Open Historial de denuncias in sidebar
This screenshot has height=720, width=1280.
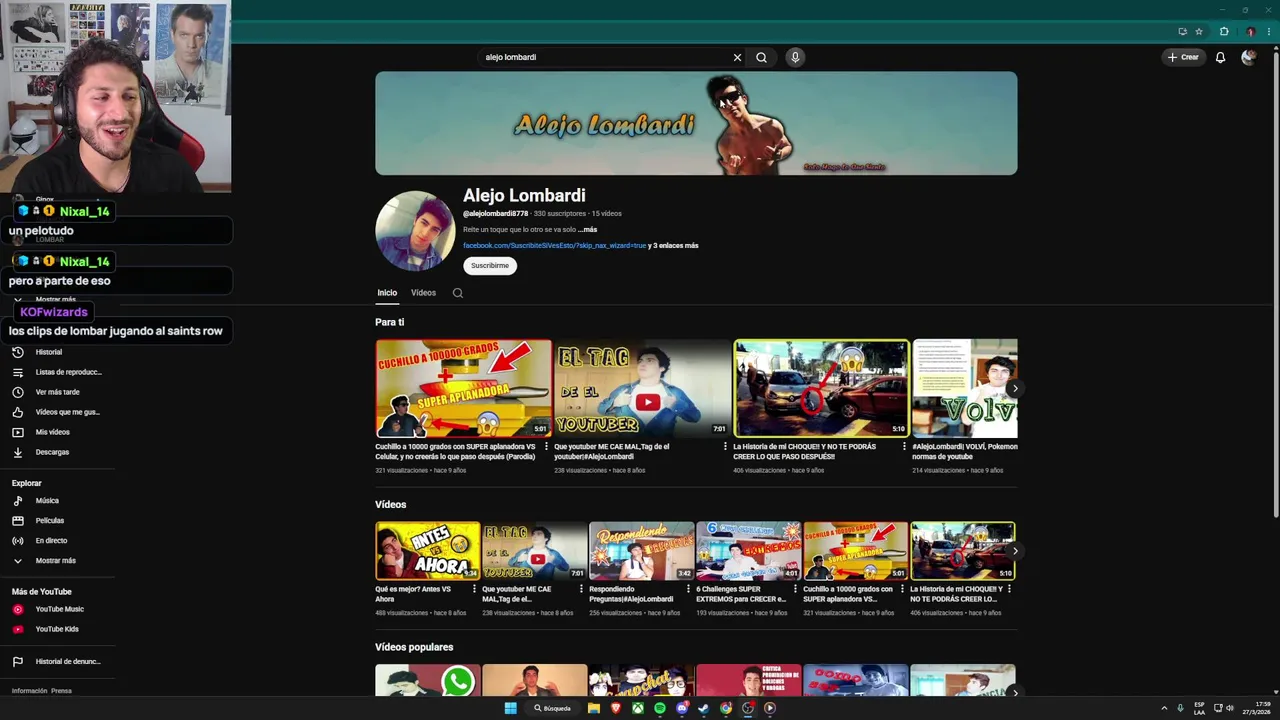[57, 661]
